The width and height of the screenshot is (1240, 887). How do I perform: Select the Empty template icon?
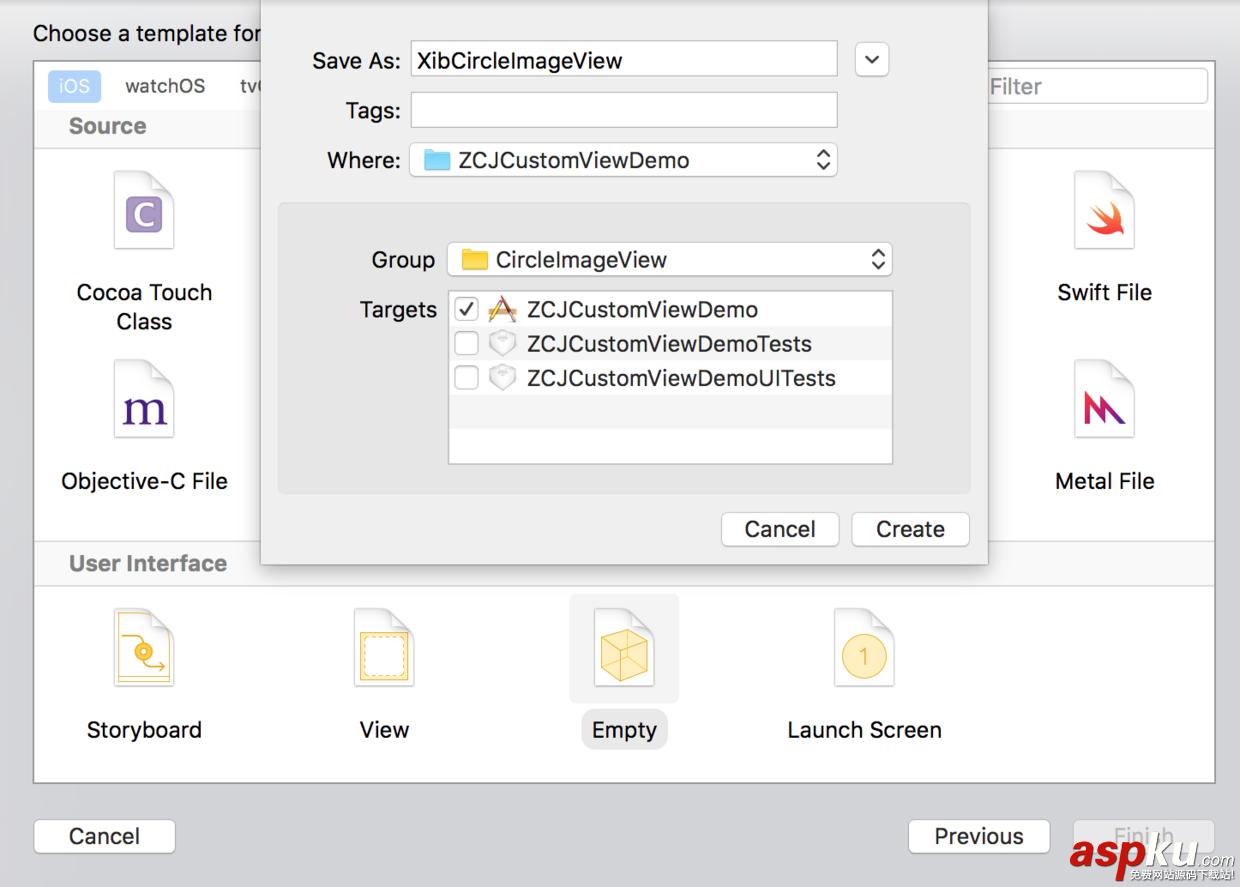624,648
